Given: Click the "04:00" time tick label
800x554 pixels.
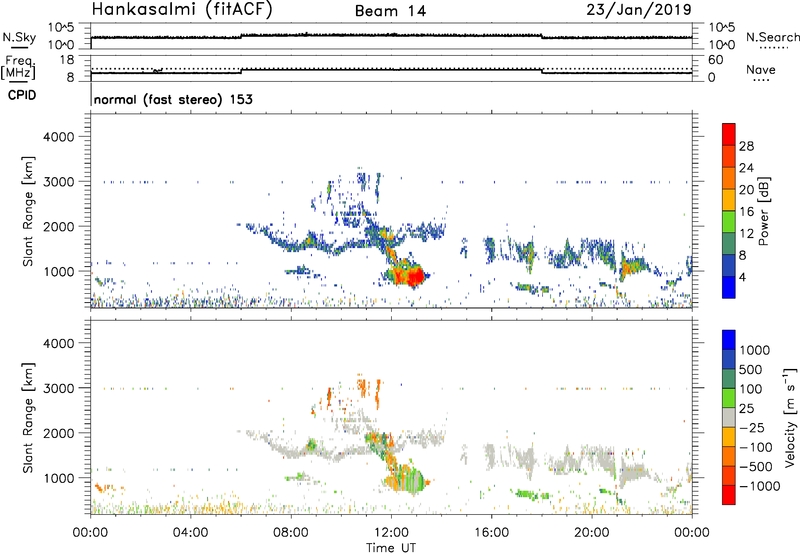Looking at the screenshot, I should [x=190, y=533].
